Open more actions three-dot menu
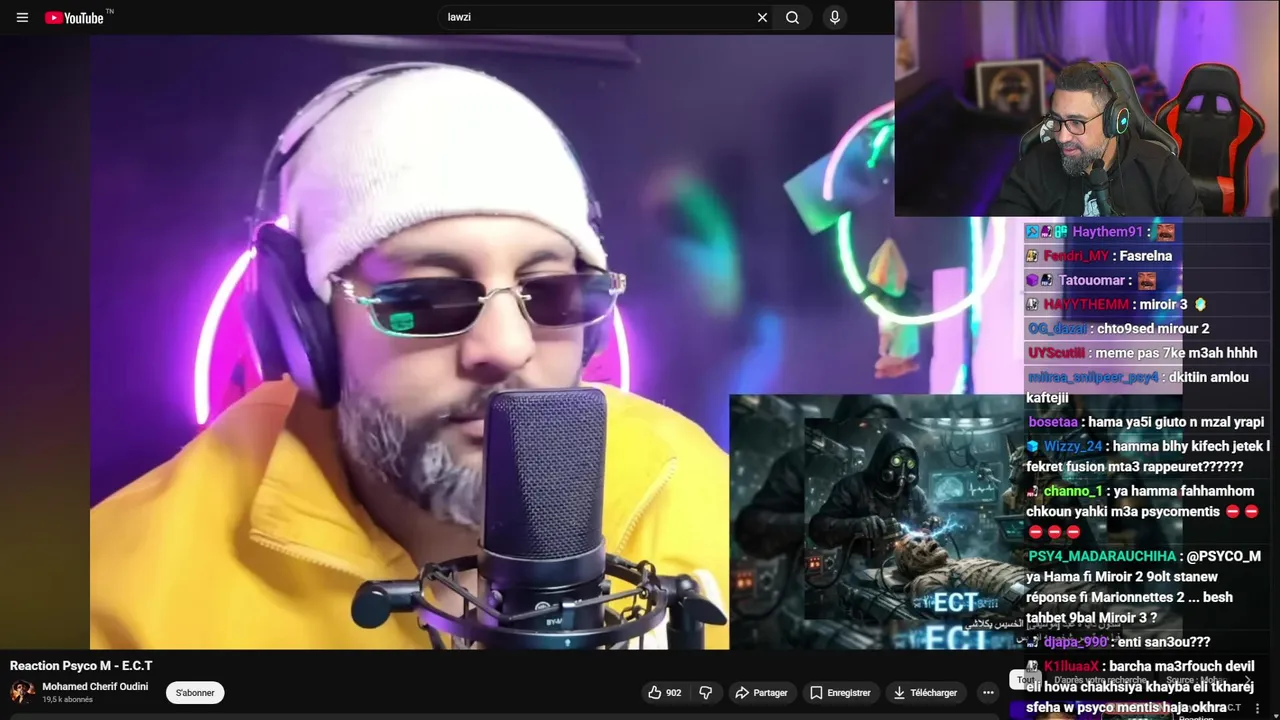This screenshot has height=720, width=1280. 988,692
